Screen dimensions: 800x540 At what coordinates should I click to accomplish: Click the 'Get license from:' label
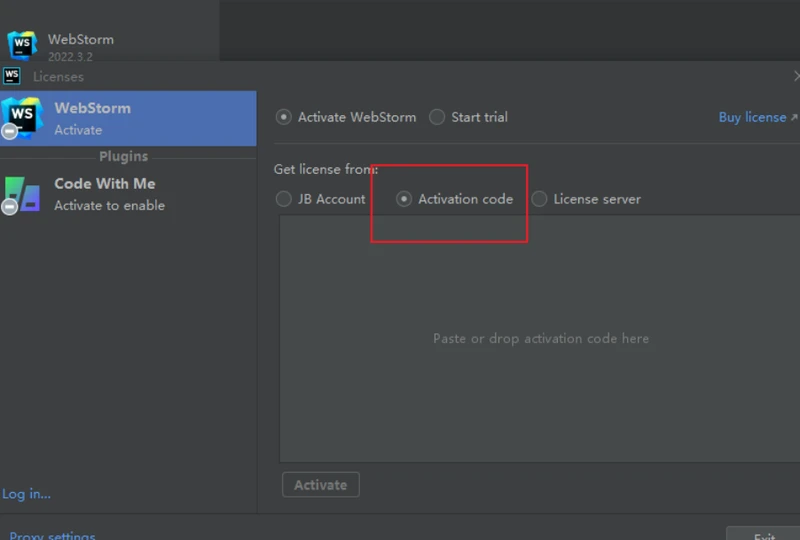(x=326, y=169)
